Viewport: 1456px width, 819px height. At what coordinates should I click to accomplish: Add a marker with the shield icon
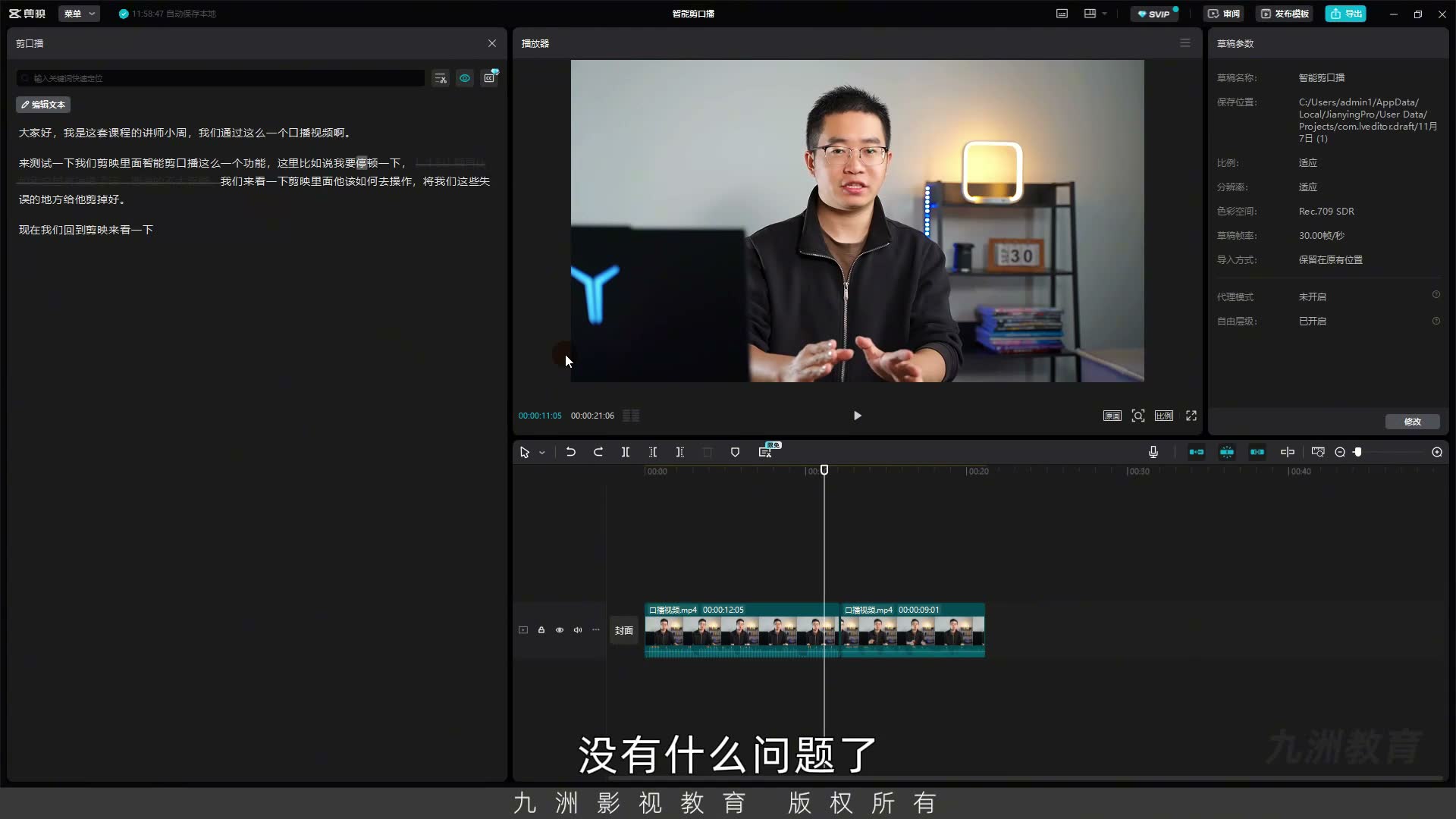[x=735, y=452]
